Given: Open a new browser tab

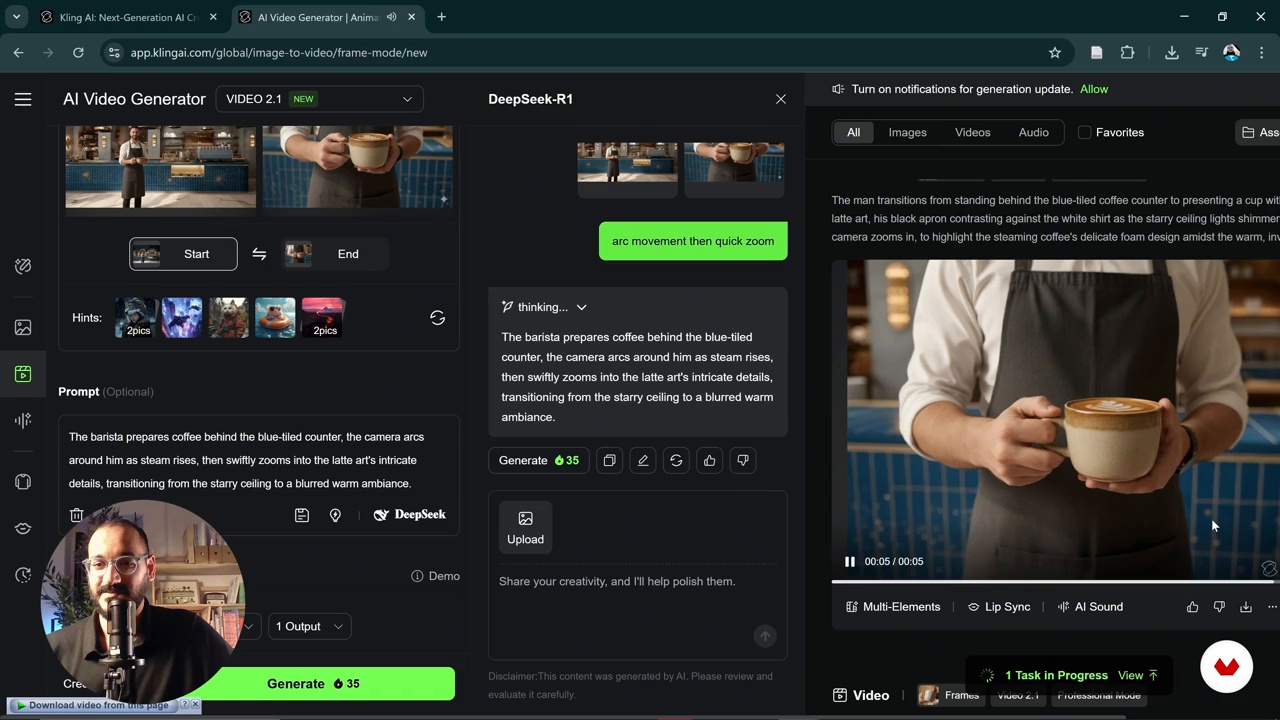Looking at the screenshot, I should [441, 17].
